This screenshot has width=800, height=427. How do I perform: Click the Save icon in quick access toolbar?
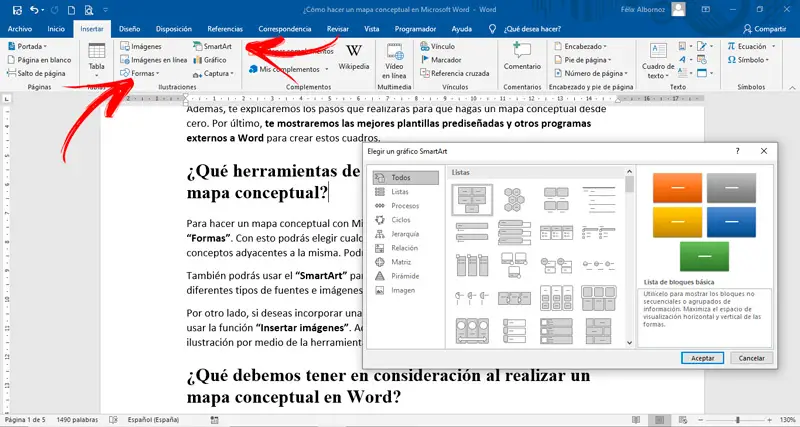17,9
